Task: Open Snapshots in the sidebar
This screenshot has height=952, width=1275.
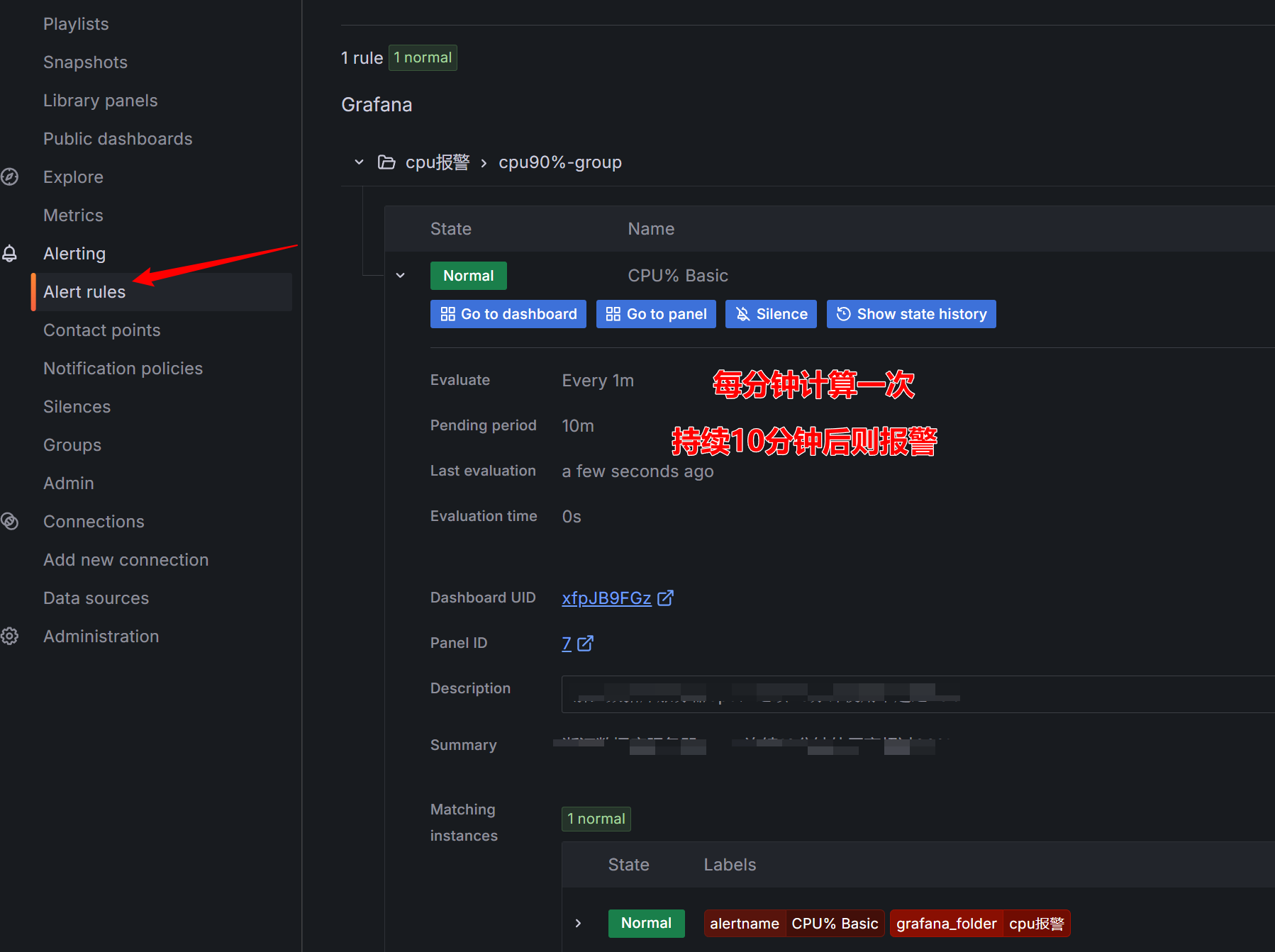Action: coord(85,62)
